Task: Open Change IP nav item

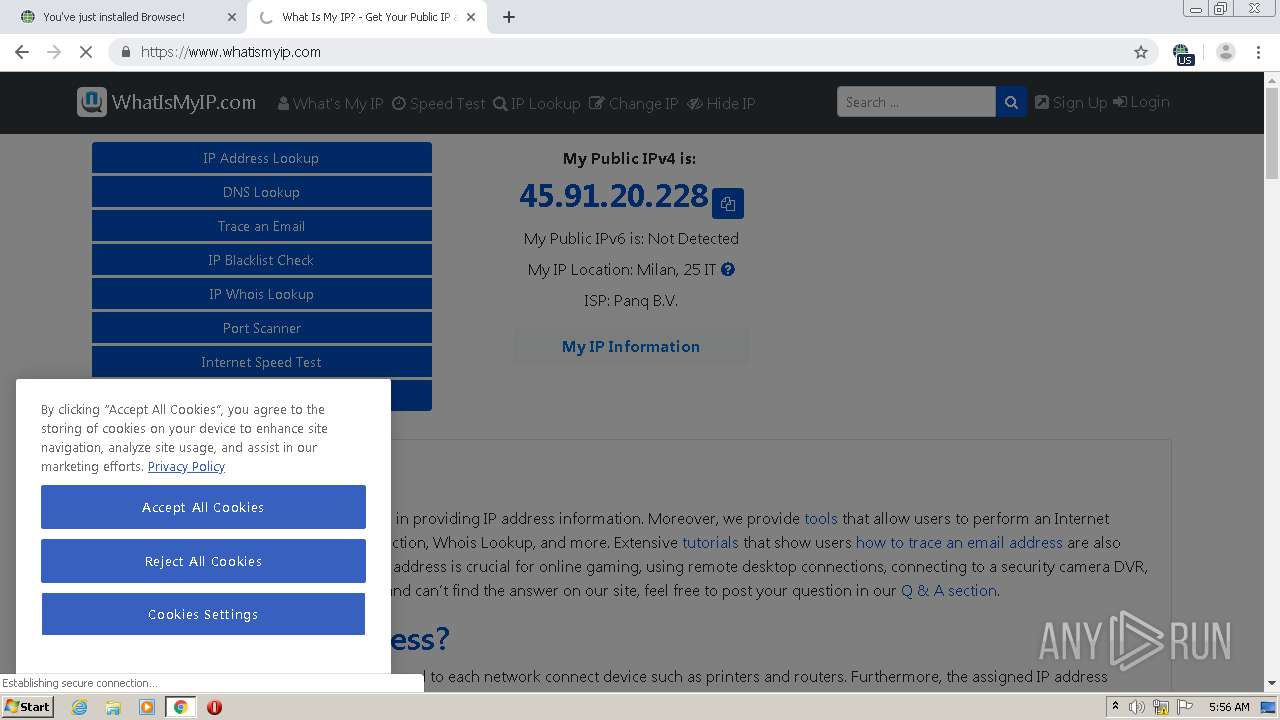Action: coord(633,103)
